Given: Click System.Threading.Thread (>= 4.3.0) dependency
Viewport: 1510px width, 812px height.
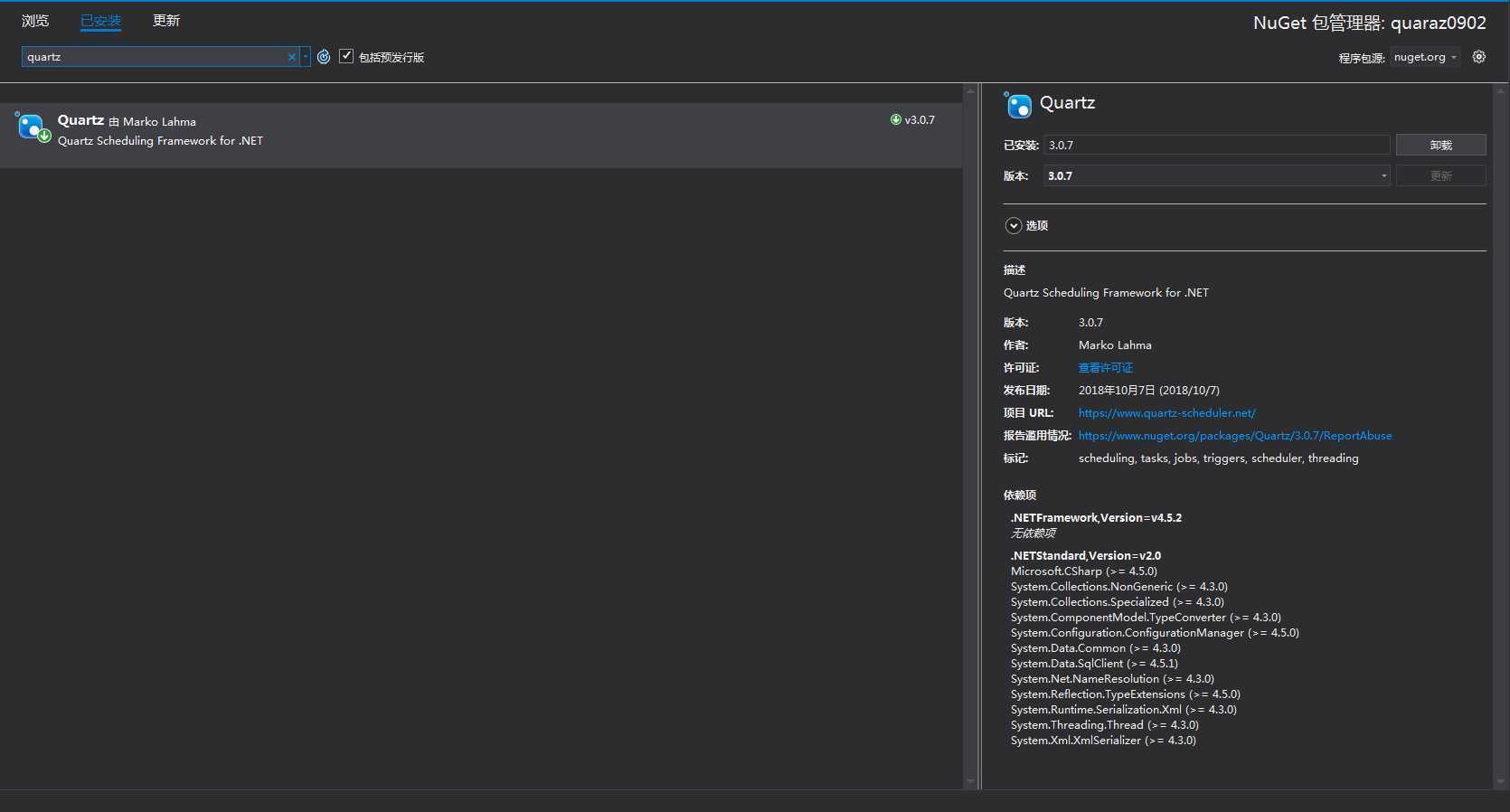Looking at the screenshot, I should pos(1105,725).
